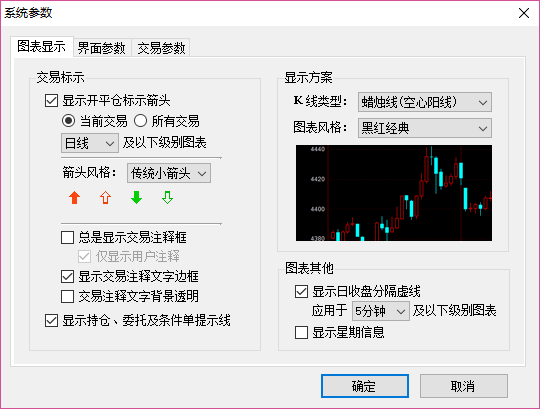This screenshot has height=409, width=540.
Task: Click the 确定 button
Action: point(365,386)
